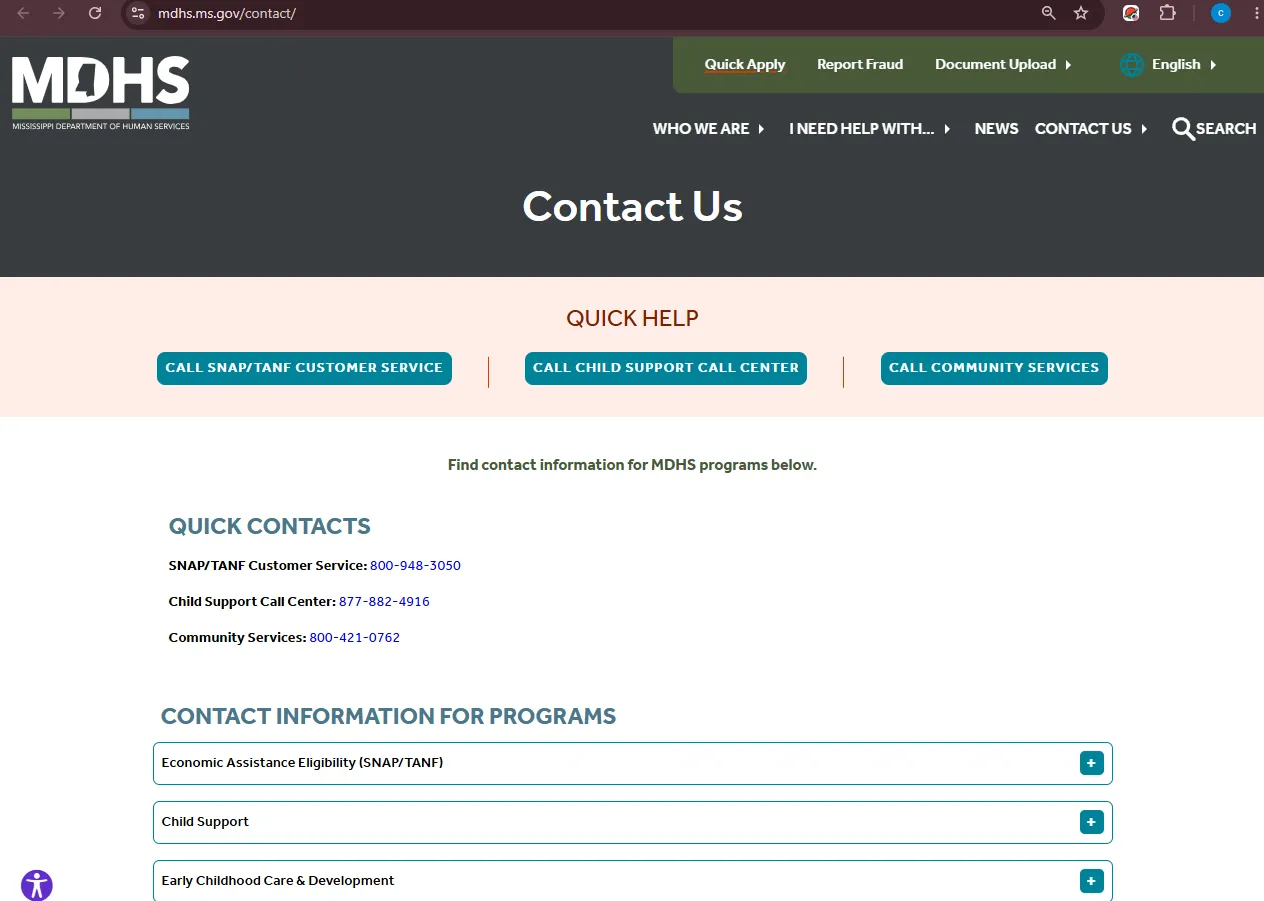Image resolution: width=1264 pixels, height=901 pixels.
Task: Open the browser zoom magnifier icon
Action: [x=1048, y=13]
